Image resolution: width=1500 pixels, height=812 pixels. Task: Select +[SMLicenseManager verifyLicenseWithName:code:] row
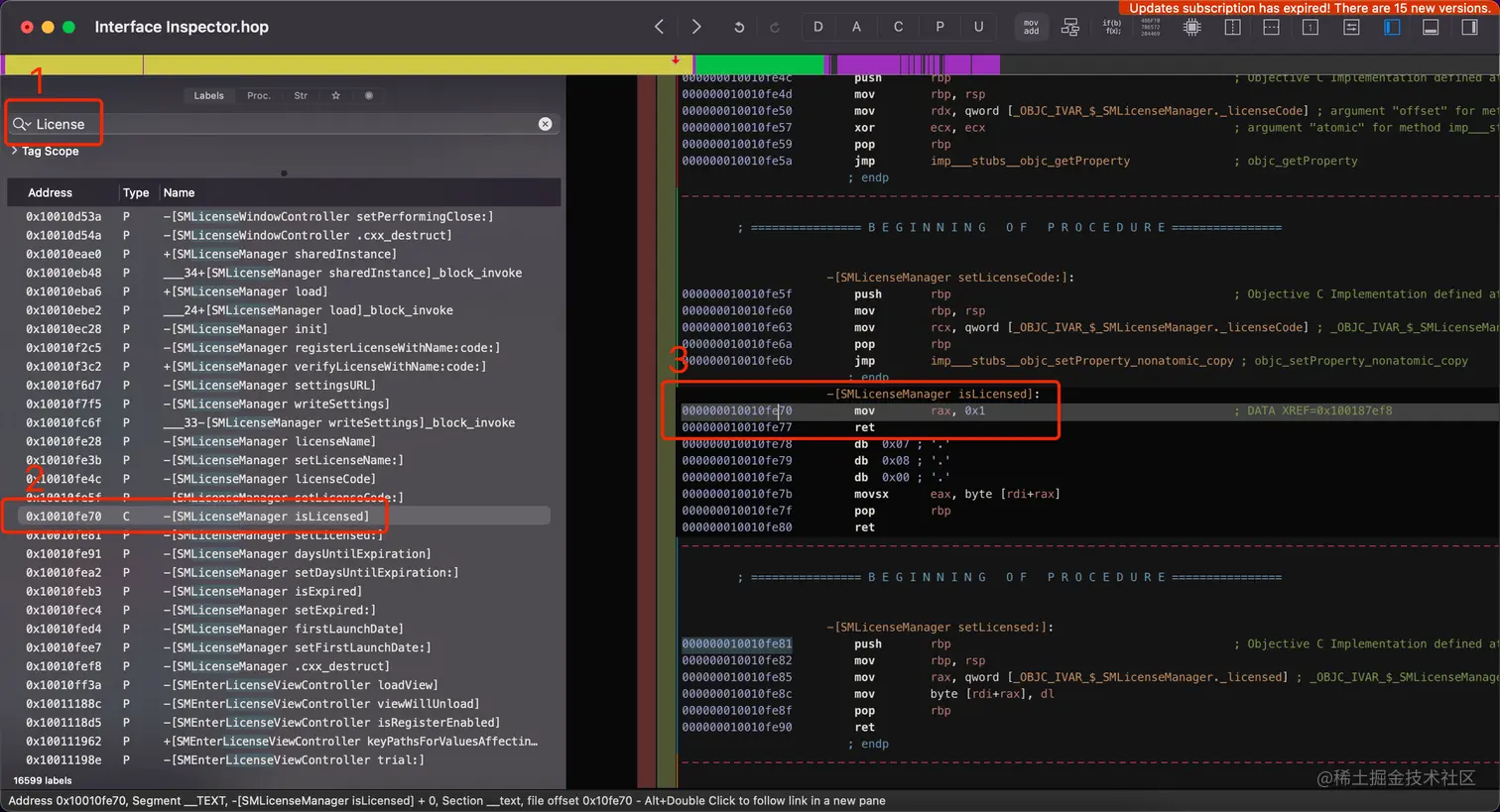[x=284, y=367]
